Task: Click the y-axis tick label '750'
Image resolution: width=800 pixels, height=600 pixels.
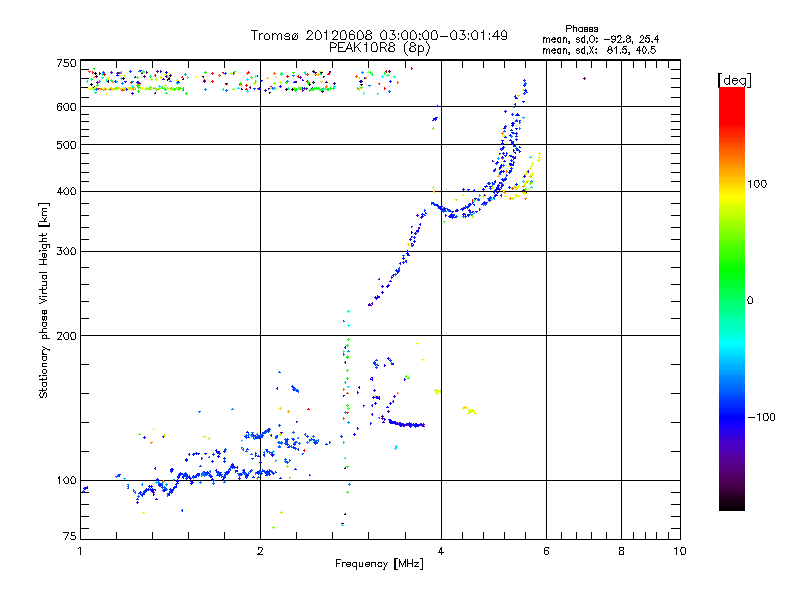Action: [66, 63]
